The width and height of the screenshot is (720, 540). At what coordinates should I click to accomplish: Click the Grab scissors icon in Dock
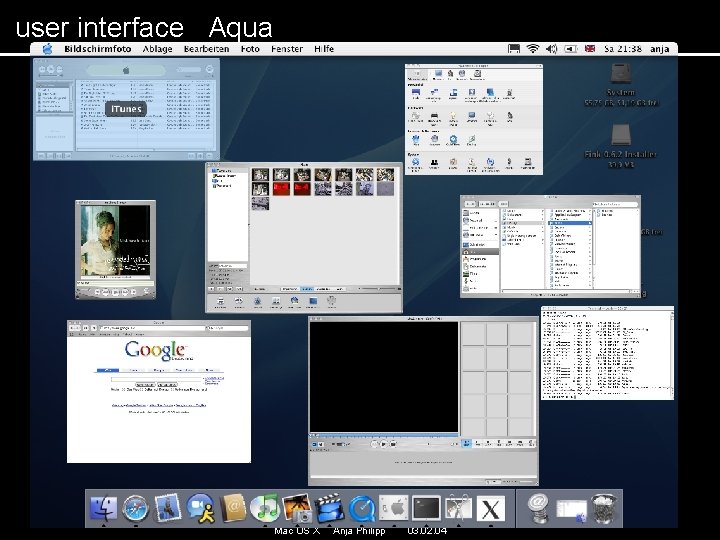(458, 508)
